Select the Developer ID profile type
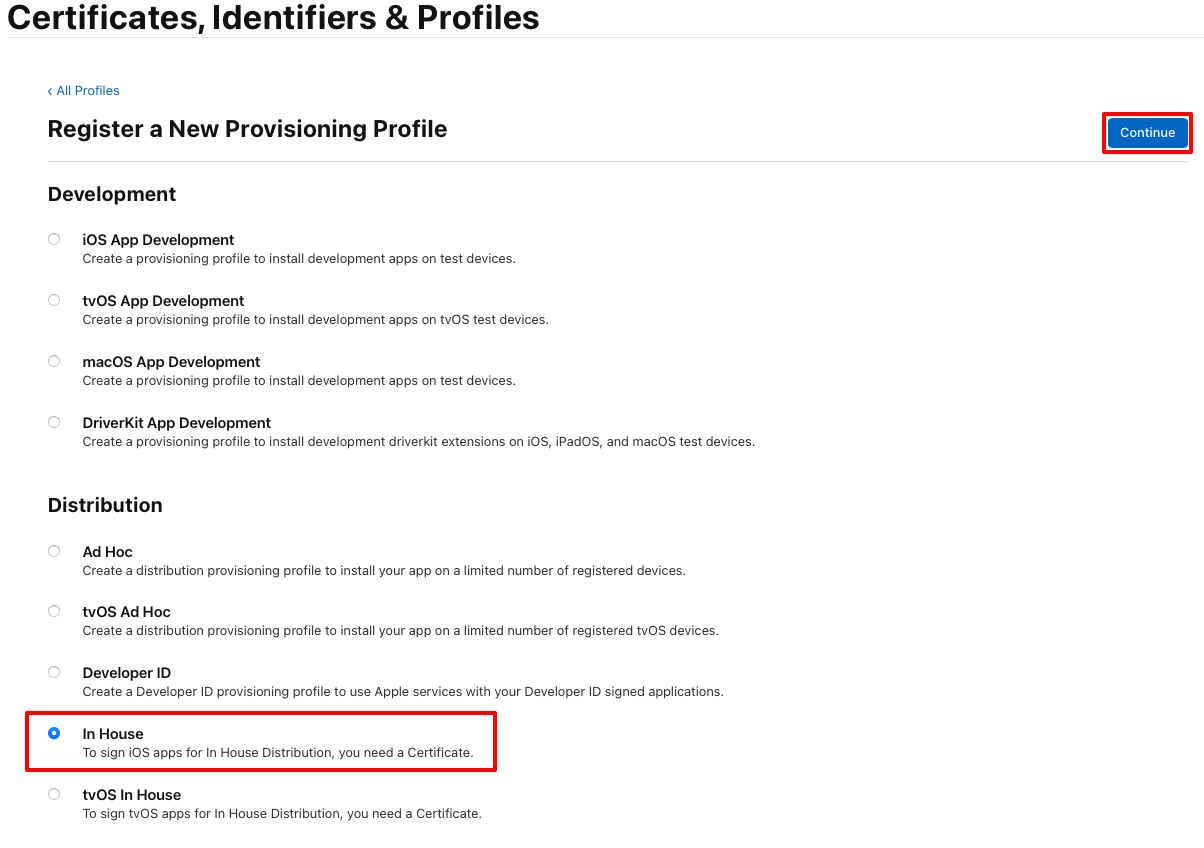 [x=54, y=672]
